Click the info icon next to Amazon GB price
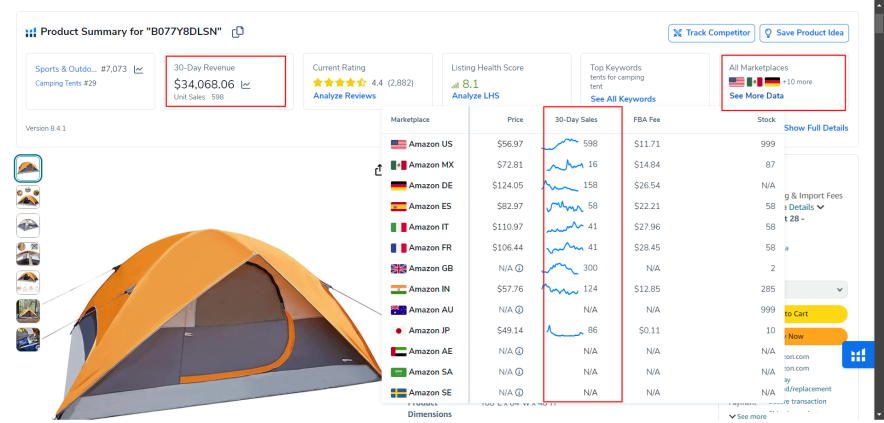 click(x=519, y=268)
